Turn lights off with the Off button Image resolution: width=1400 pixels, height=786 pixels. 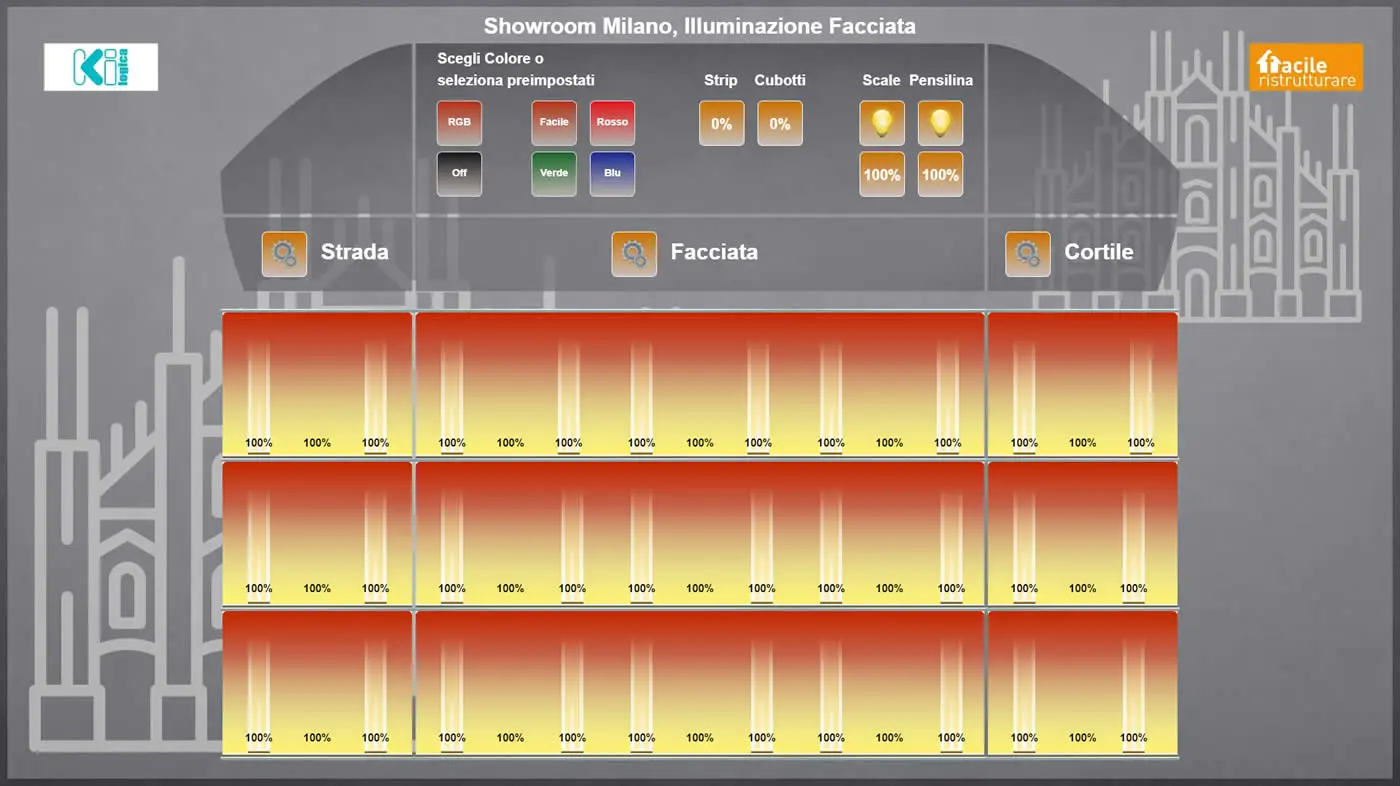tap(459, 174)
